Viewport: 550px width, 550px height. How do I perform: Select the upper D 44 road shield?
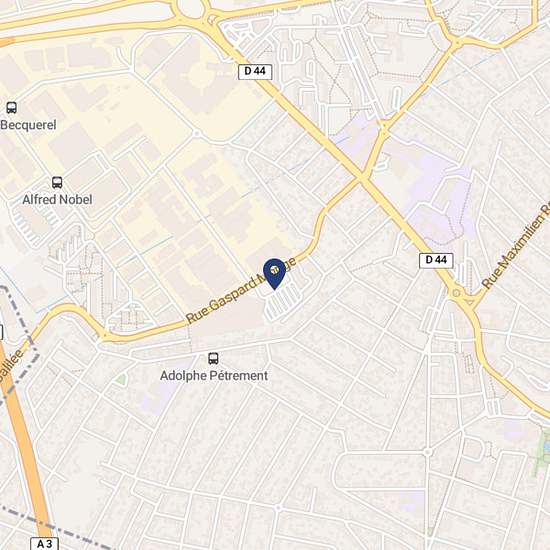coord(255,72)
